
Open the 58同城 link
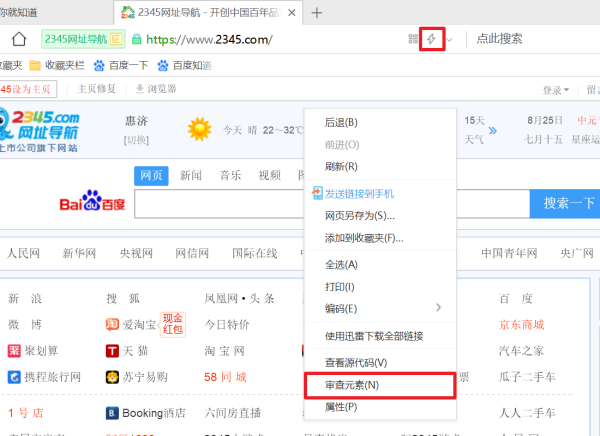tap(225, 377)
